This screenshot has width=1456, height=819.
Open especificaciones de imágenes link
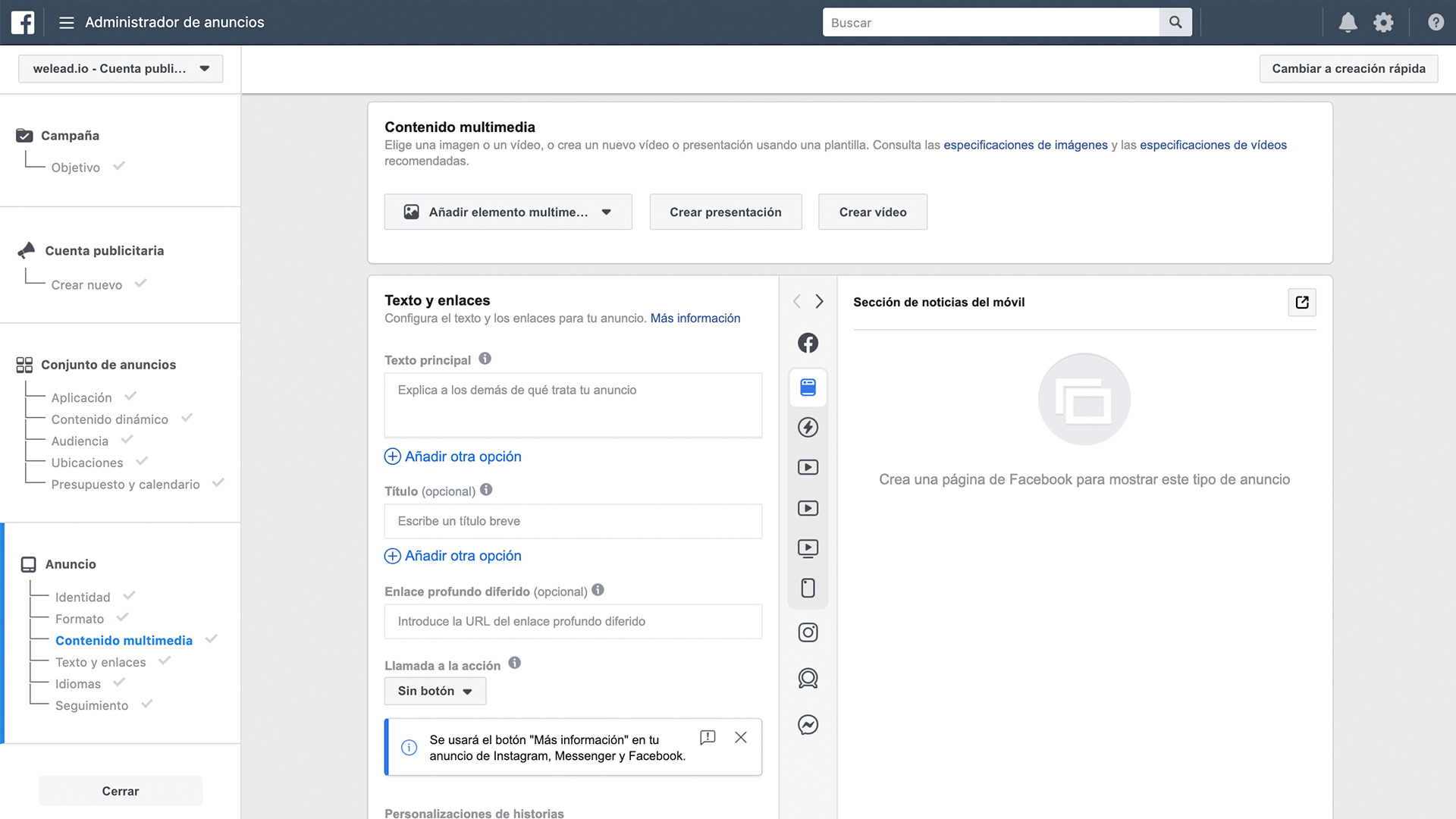click(x=1025, y=145)
